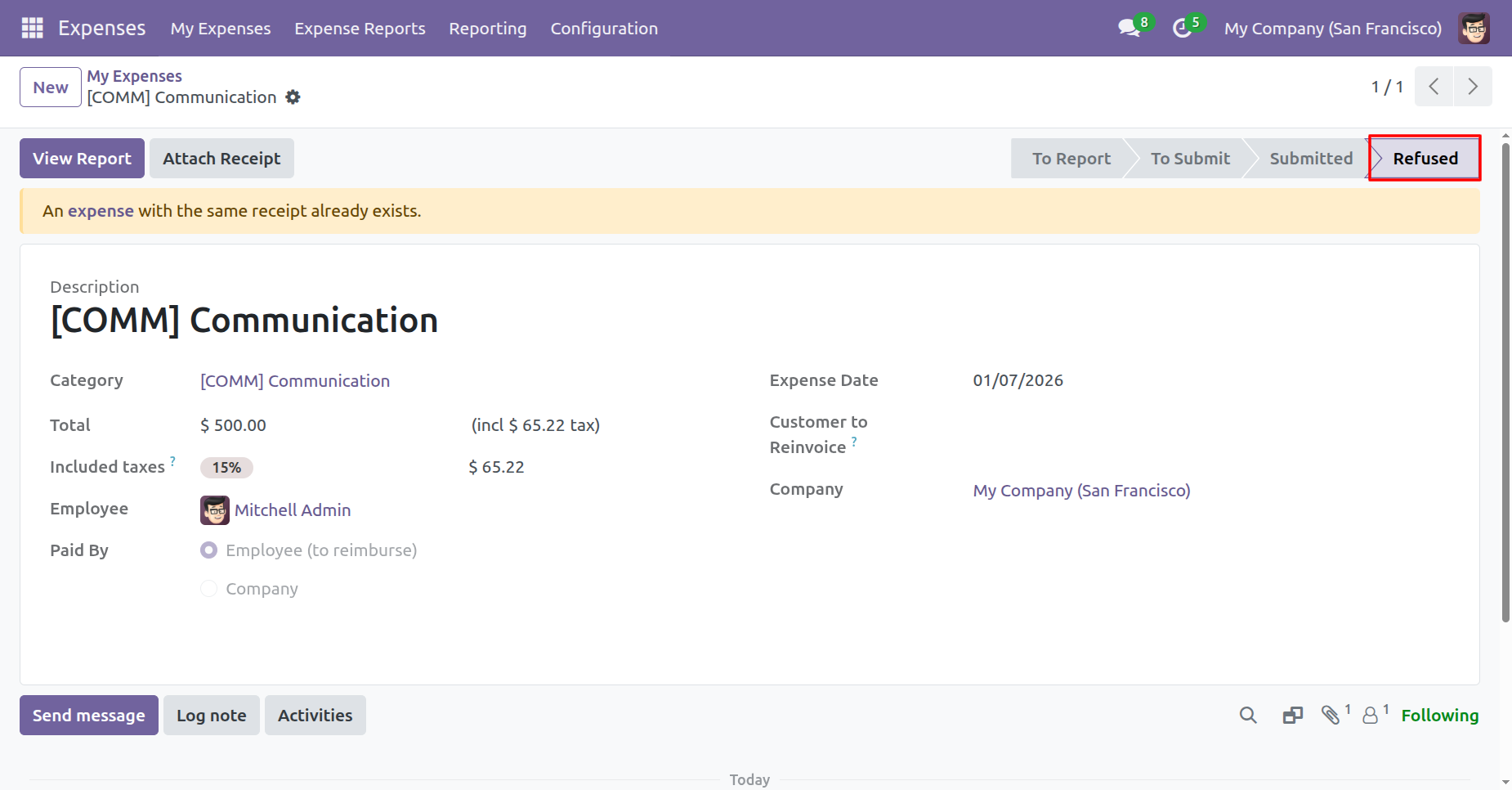Open the conversations chat icon
Screen dimensions: 1512x790
[x=1129, y=28]
